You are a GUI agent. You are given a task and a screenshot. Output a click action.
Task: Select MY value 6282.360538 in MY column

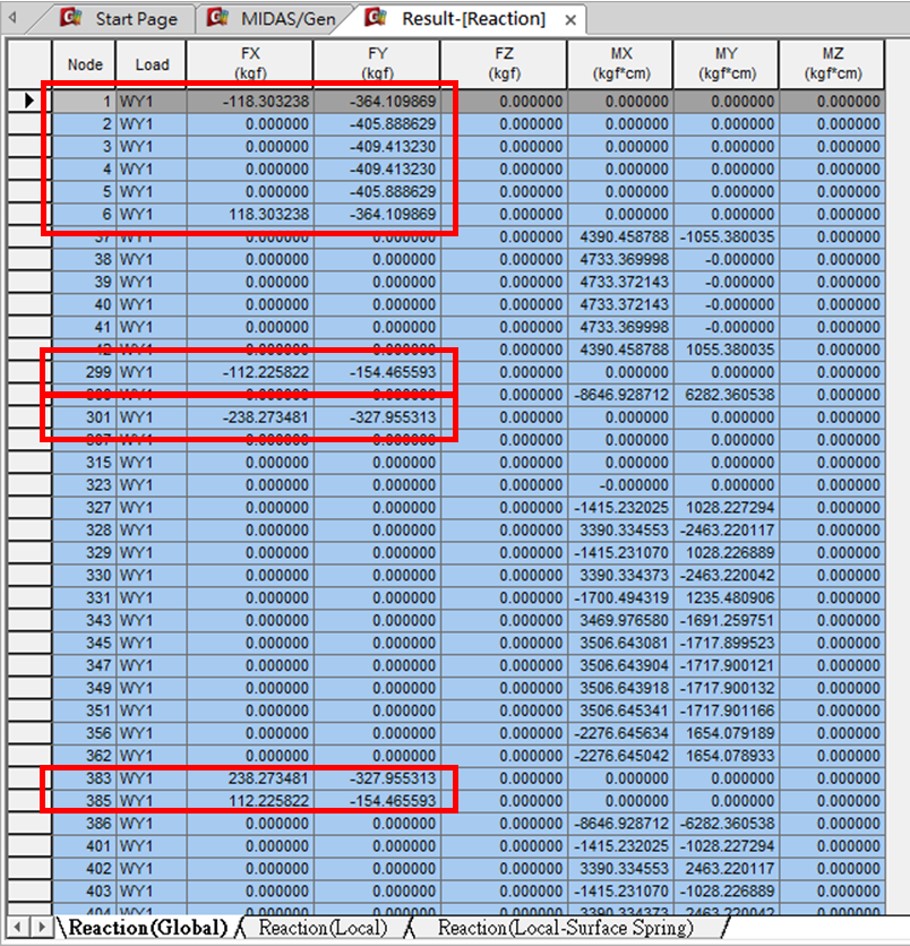pyautogui.click(x=727, y=395)
